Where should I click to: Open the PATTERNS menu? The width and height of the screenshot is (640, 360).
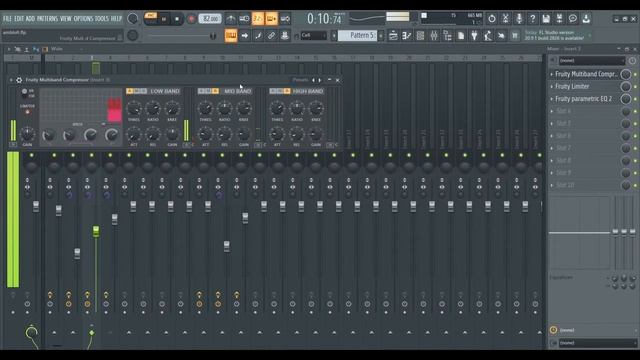47,19
